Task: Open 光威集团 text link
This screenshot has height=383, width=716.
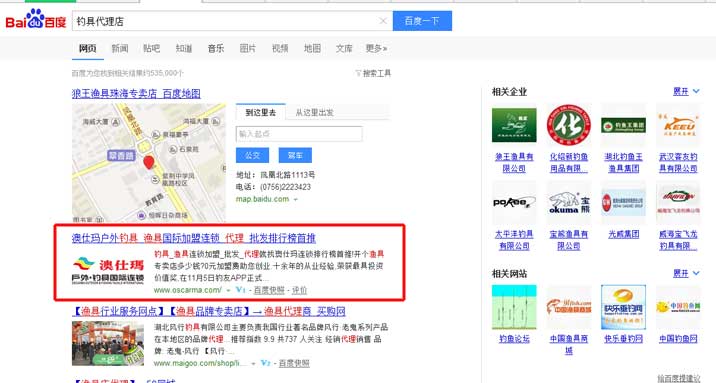Action: click(623, 235)
